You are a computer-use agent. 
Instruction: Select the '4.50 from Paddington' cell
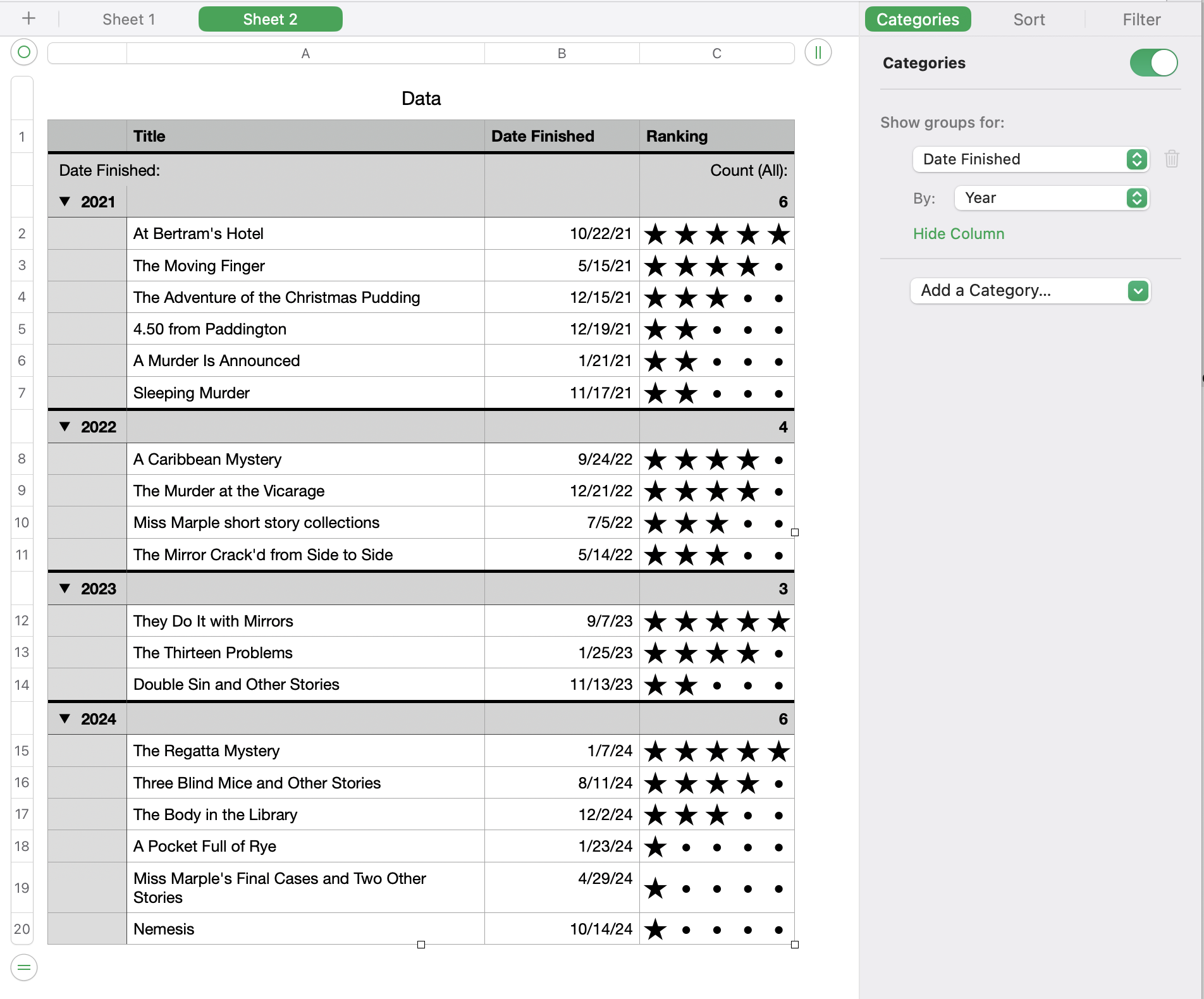(x=305, y=329)
